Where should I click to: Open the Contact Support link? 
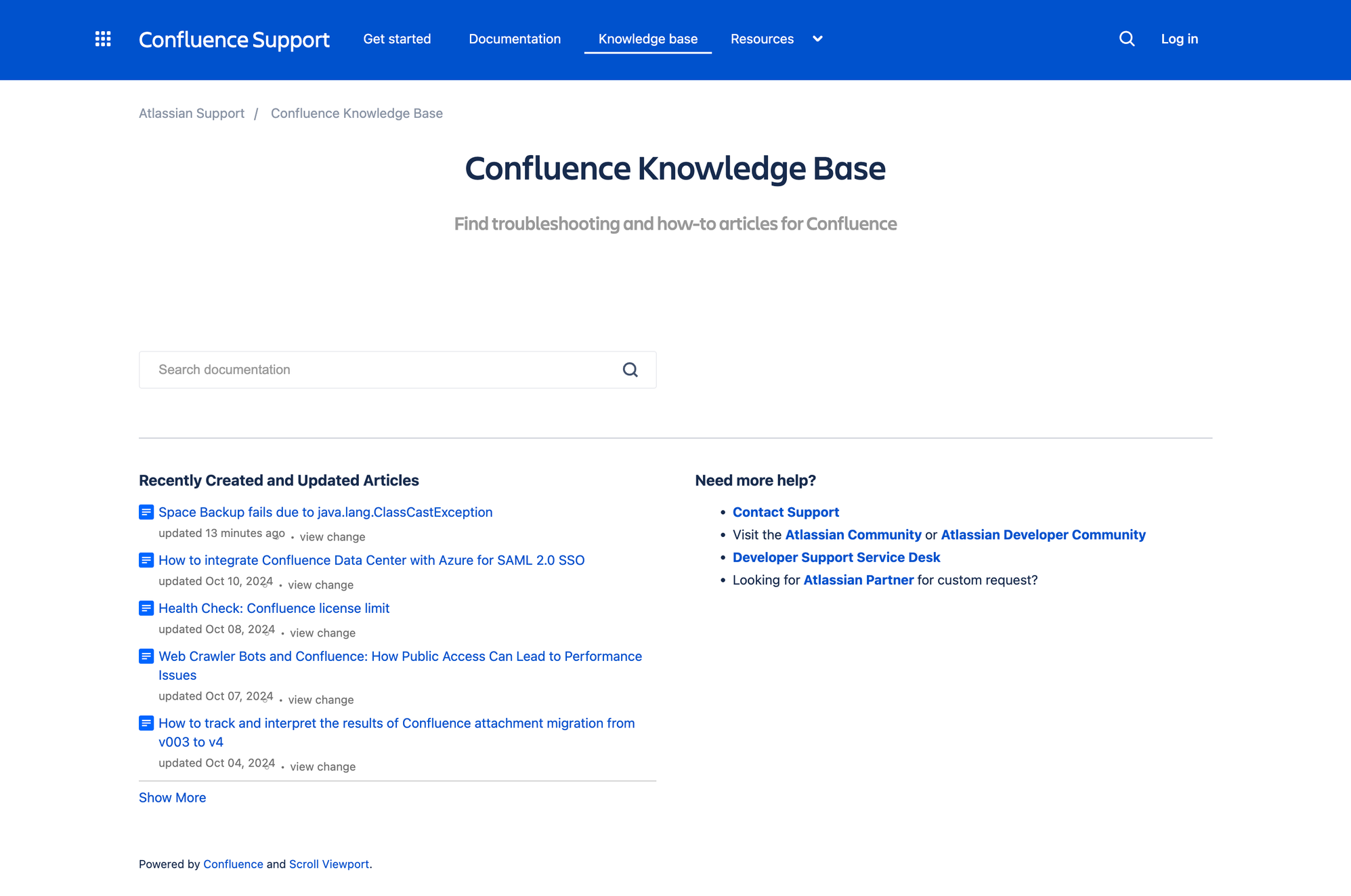786,512
